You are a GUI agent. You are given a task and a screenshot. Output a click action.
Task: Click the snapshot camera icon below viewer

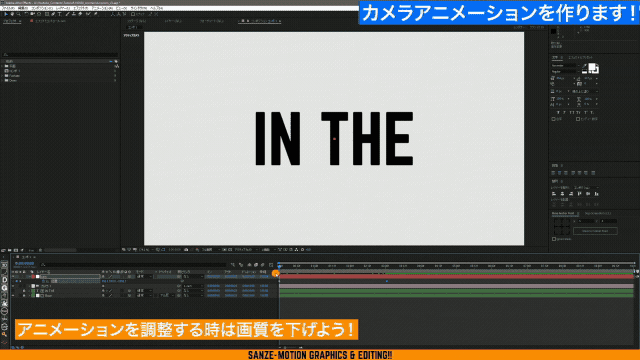[x=186, y=249]
